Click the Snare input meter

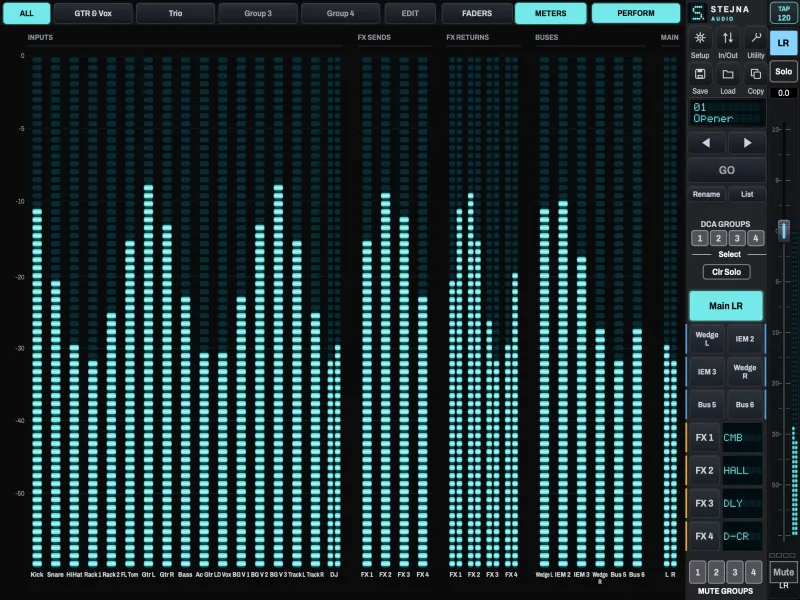pyautogui.click(x=56, y=311)
